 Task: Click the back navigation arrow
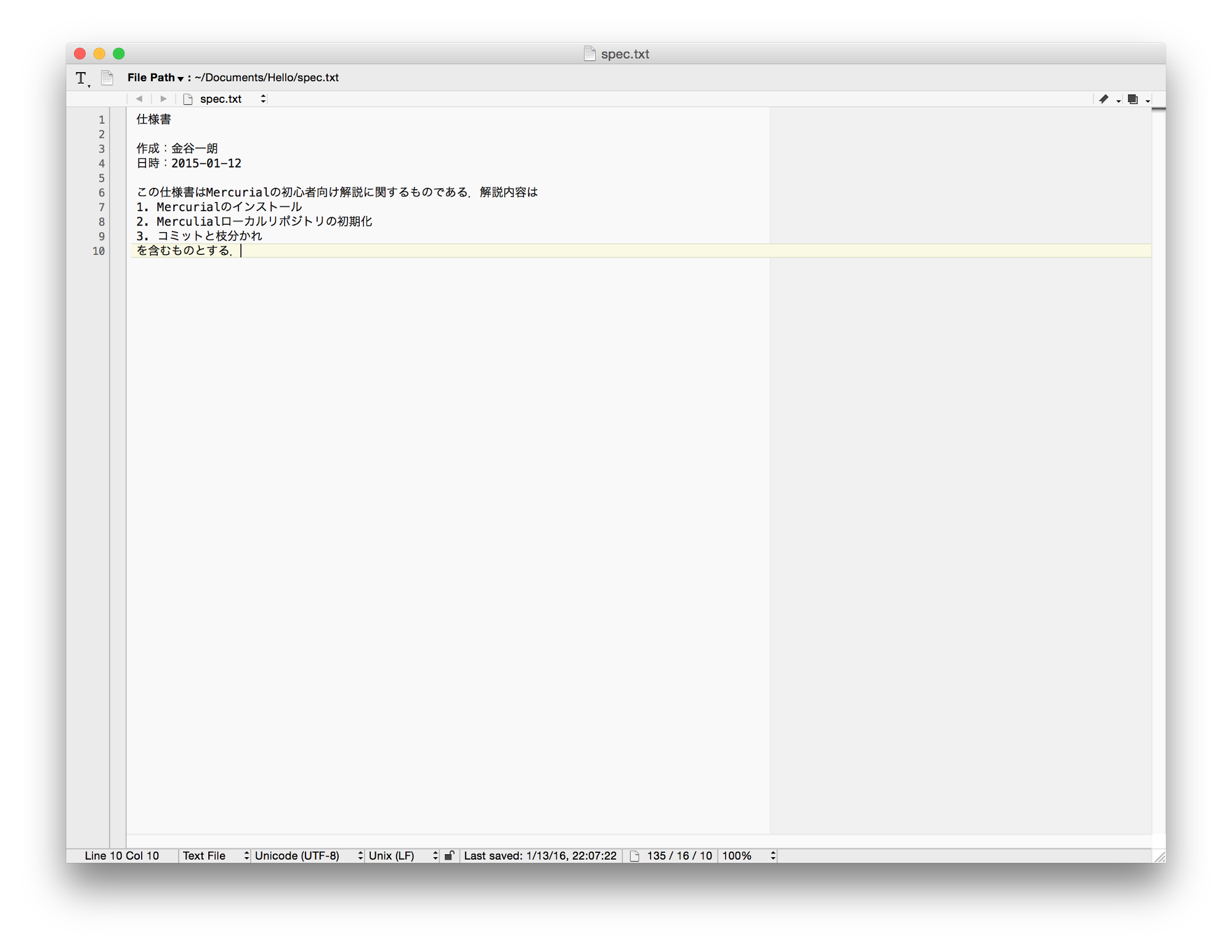point(139,99)
